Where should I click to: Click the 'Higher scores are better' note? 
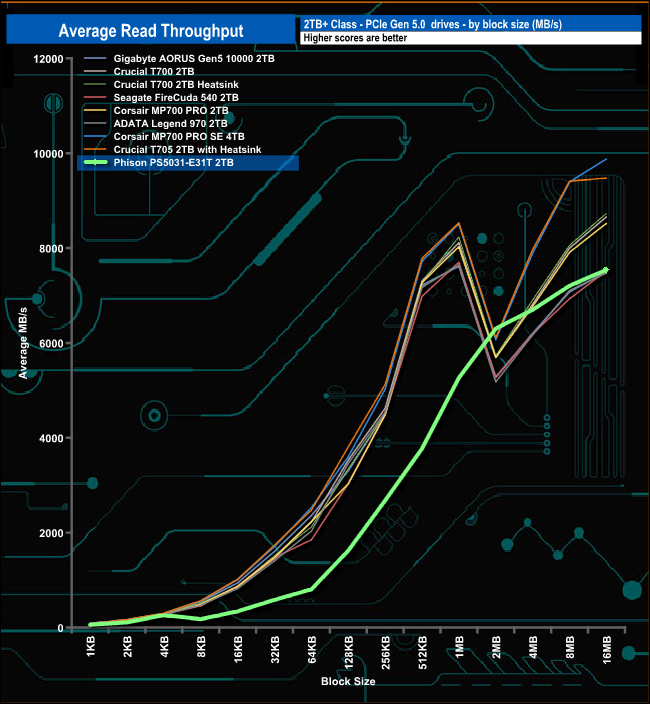(355, 38)
